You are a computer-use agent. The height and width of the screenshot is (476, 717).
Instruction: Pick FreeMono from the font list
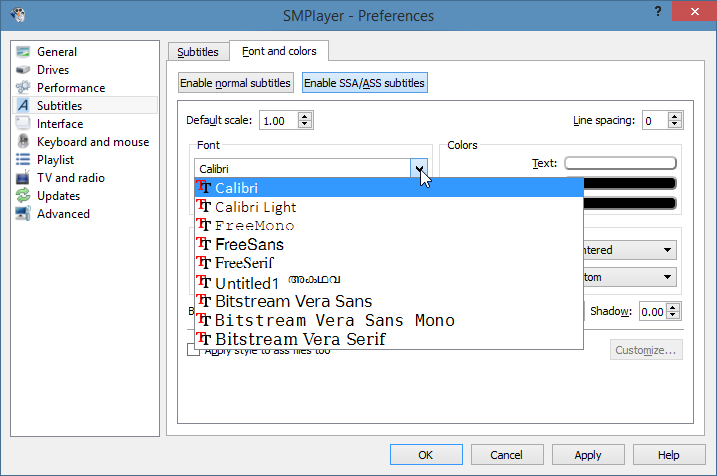click(389, 225)
